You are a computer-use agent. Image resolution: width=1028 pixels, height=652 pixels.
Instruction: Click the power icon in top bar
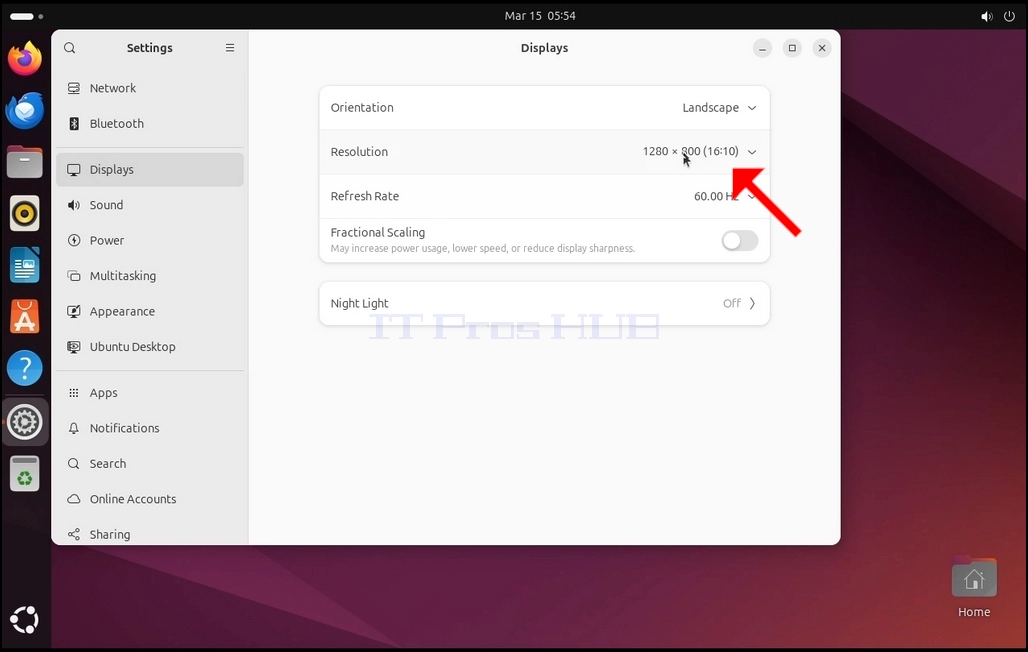[x=1010, y=16]
